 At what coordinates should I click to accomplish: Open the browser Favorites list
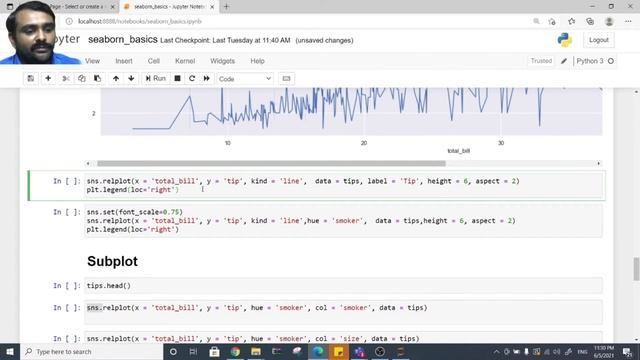(571, 21)
